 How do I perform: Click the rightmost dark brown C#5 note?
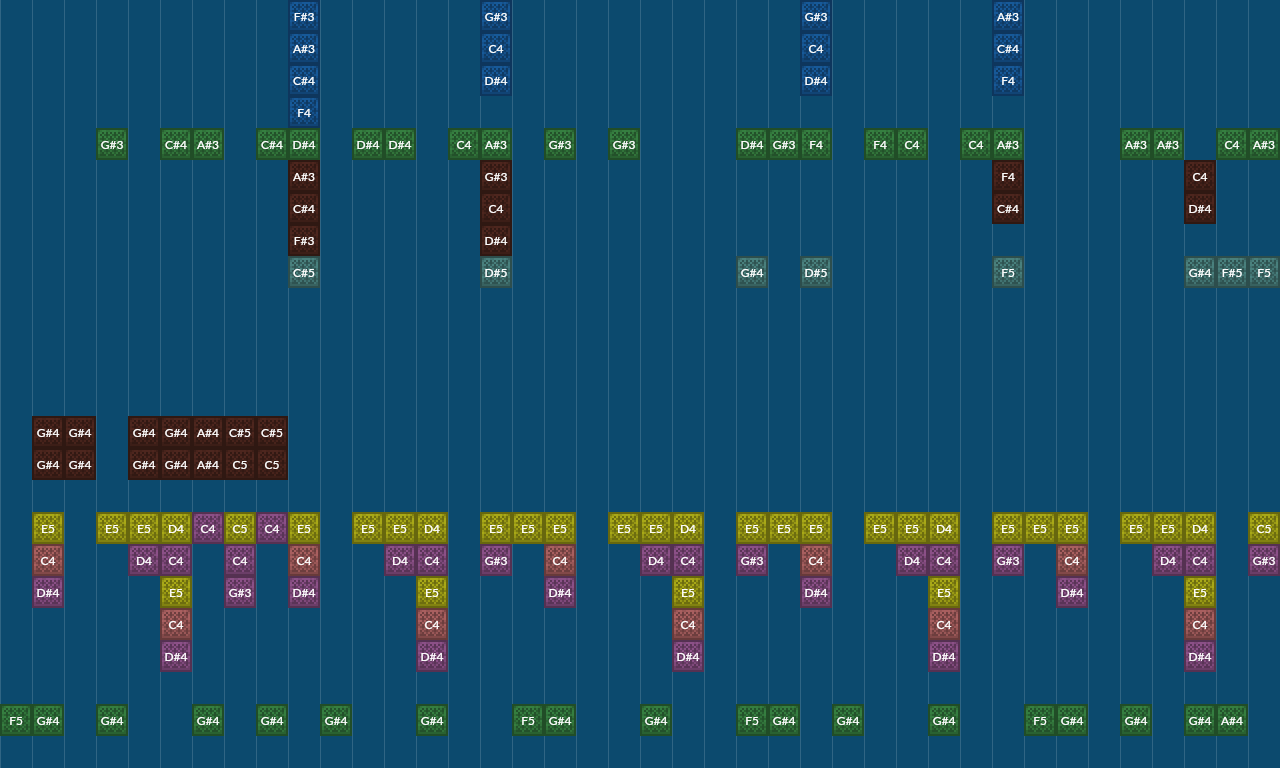tap(272, 433)
